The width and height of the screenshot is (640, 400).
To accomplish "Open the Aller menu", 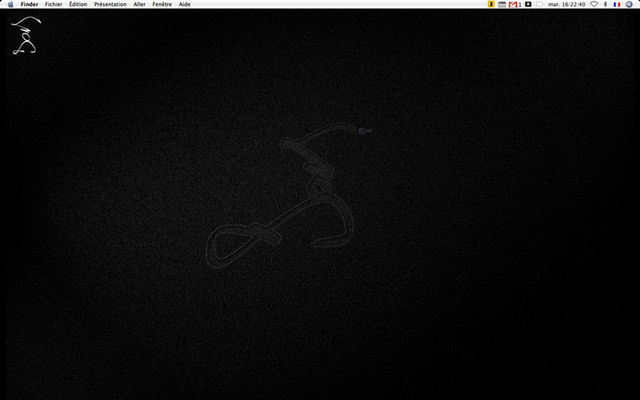I will pyautogui.click(x=140, y=4).
